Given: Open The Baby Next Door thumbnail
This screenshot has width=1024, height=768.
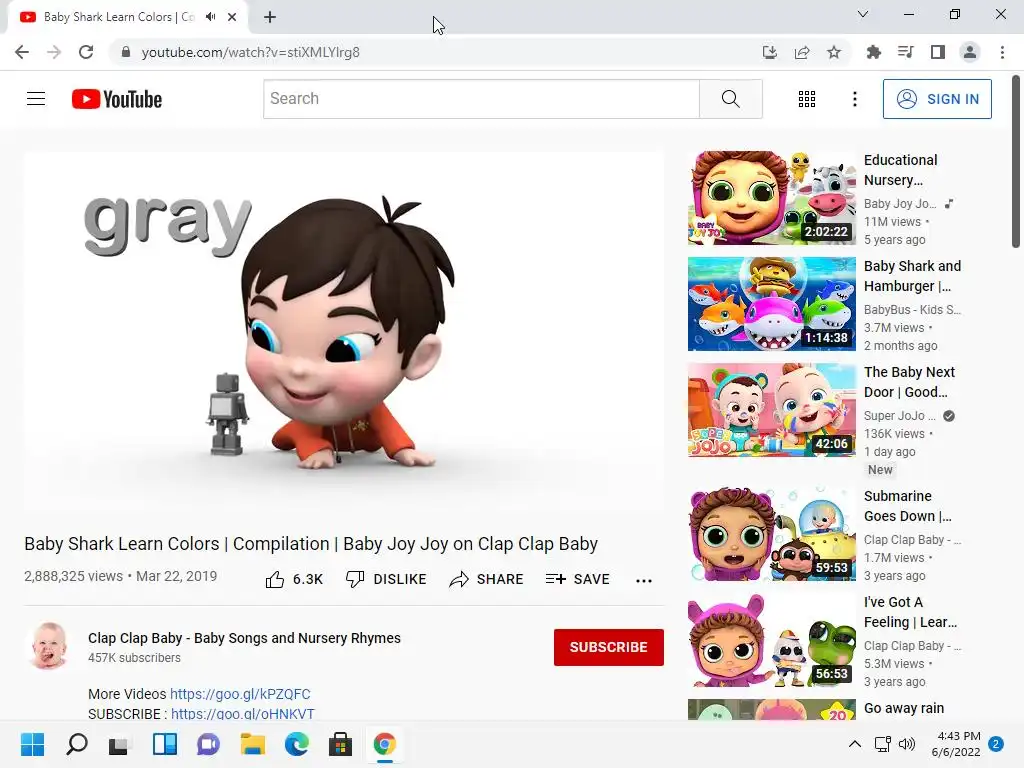Looking at the screenshot, I should tap(771, 409).
